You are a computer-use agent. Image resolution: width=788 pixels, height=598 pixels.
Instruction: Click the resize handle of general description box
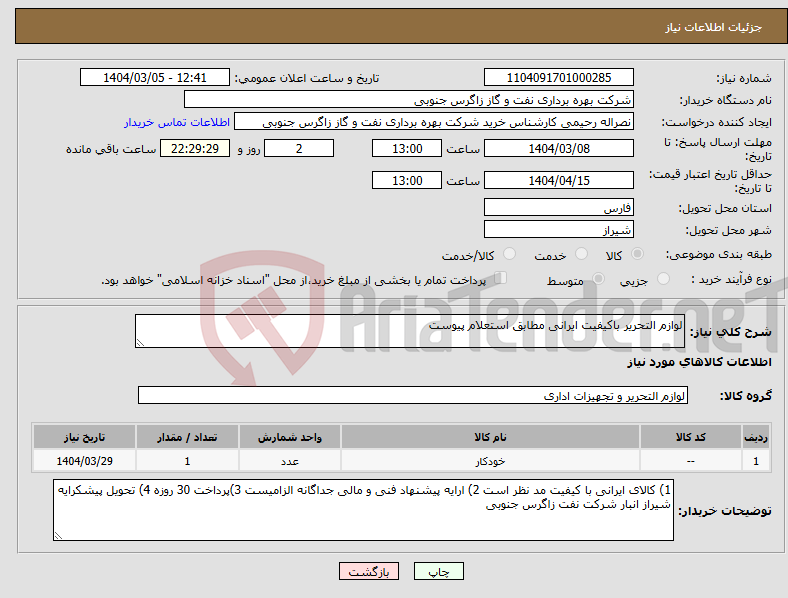140,343
